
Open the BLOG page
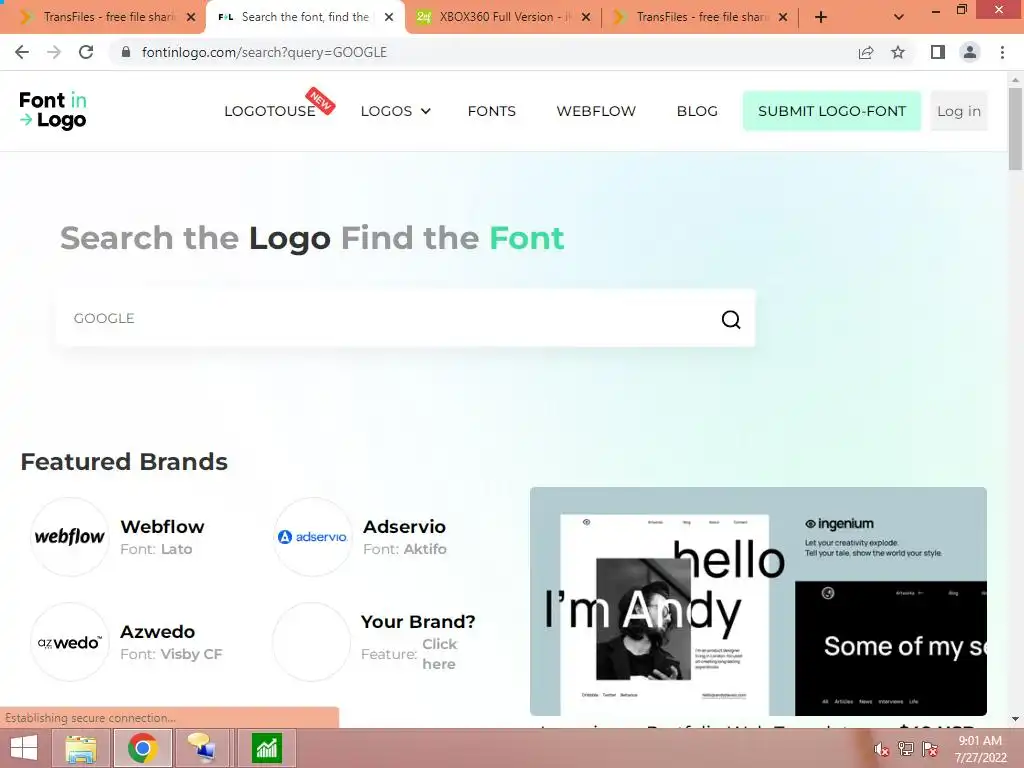coord(697,111)
